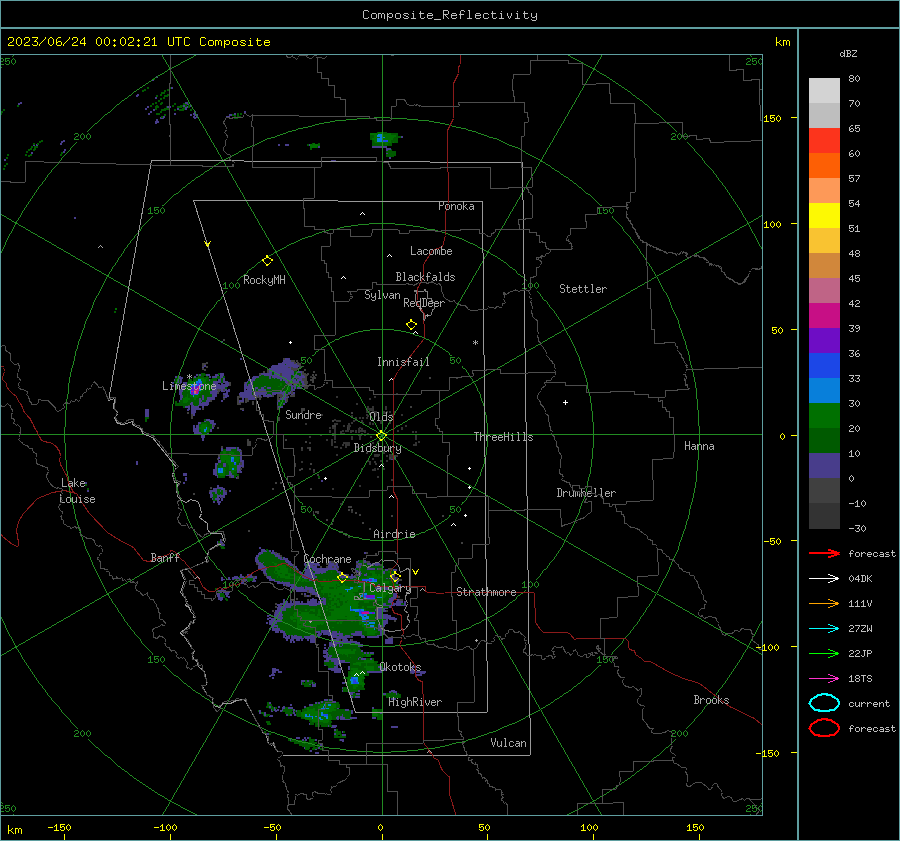Click the Ponoka town label
Viewport: 900px width, 841px height.
pos(456,206)
